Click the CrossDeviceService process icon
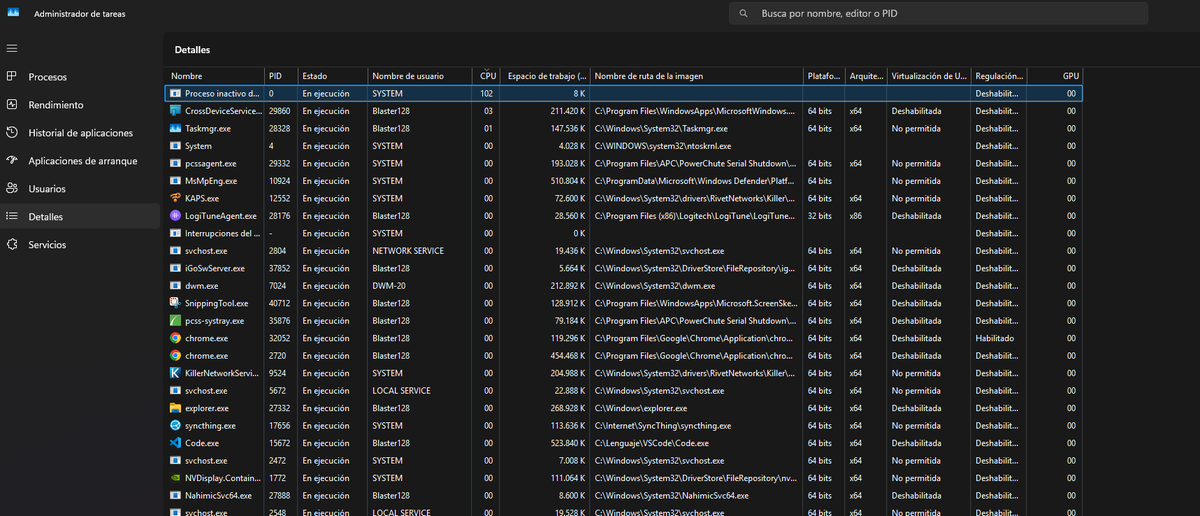 pos(175,111)
